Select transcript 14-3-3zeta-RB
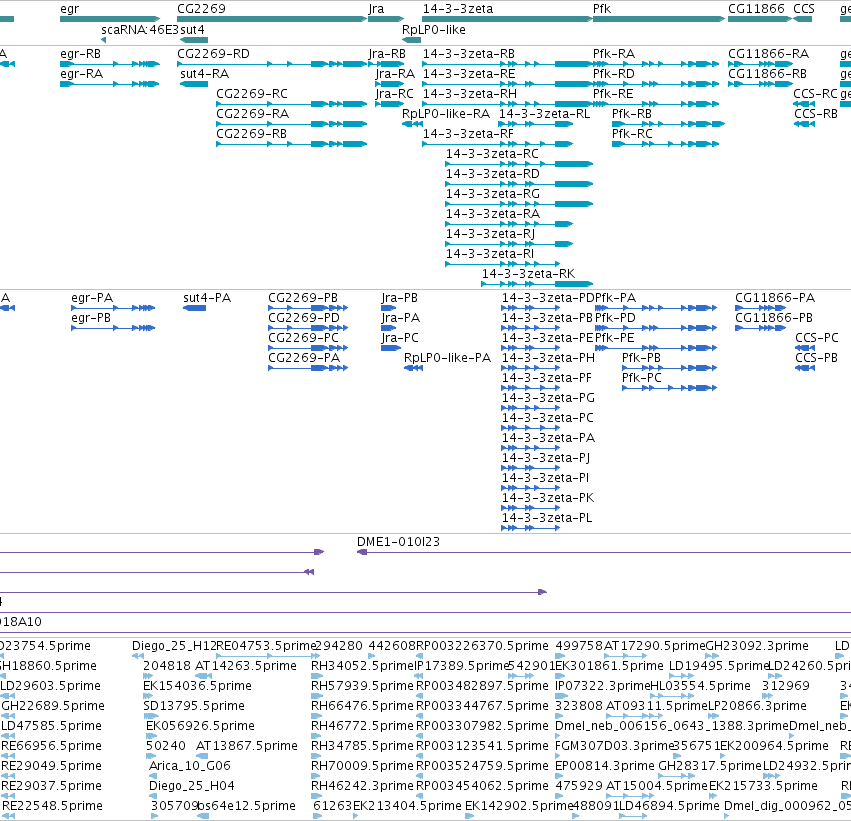The image size is (851, 821). tap(507, 64)
